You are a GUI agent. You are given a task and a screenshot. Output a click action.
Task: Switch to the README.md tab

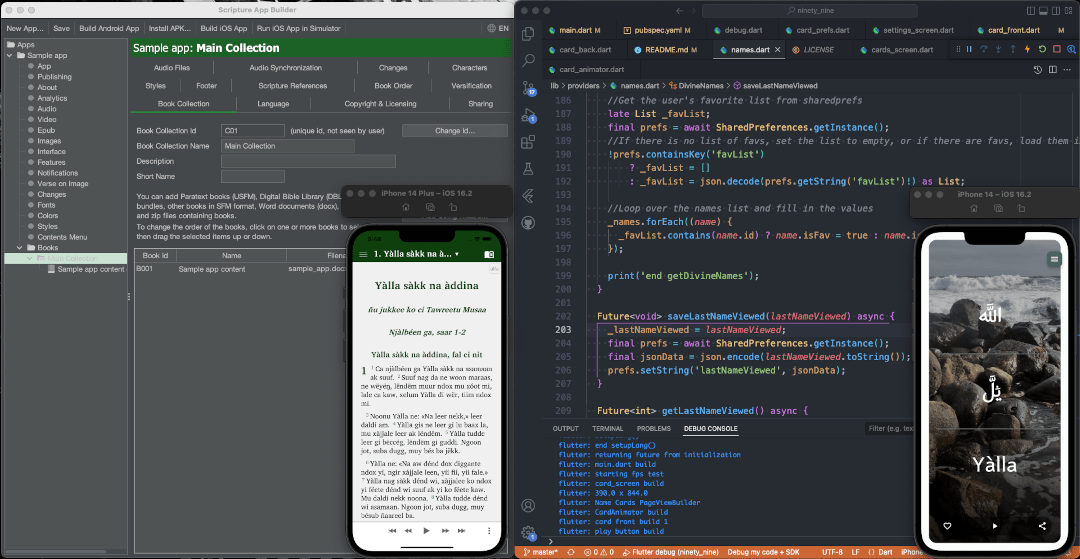pyautogui.click(x=665, y=50)
